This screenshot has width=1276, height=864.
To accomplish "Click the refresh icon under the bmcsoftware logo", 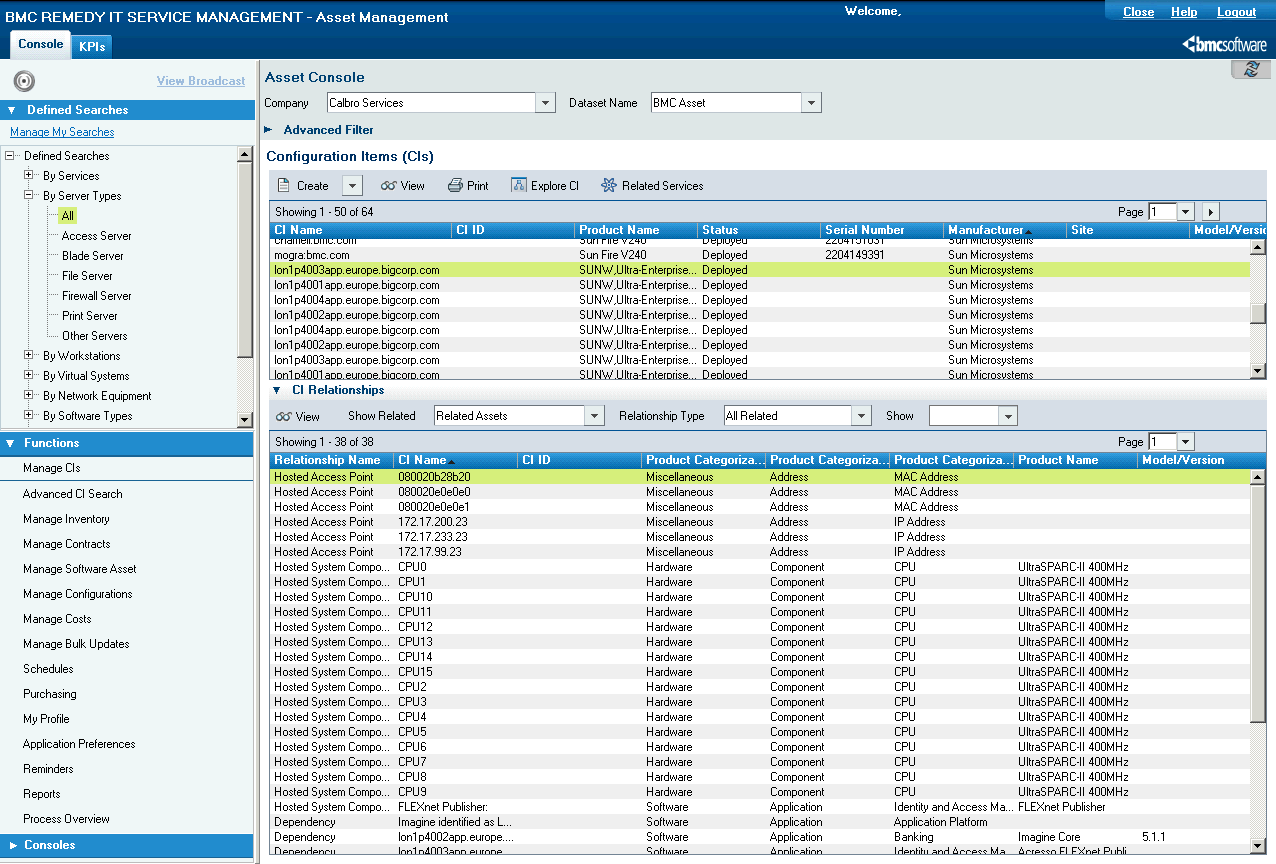I will (x=1251, y=69).
